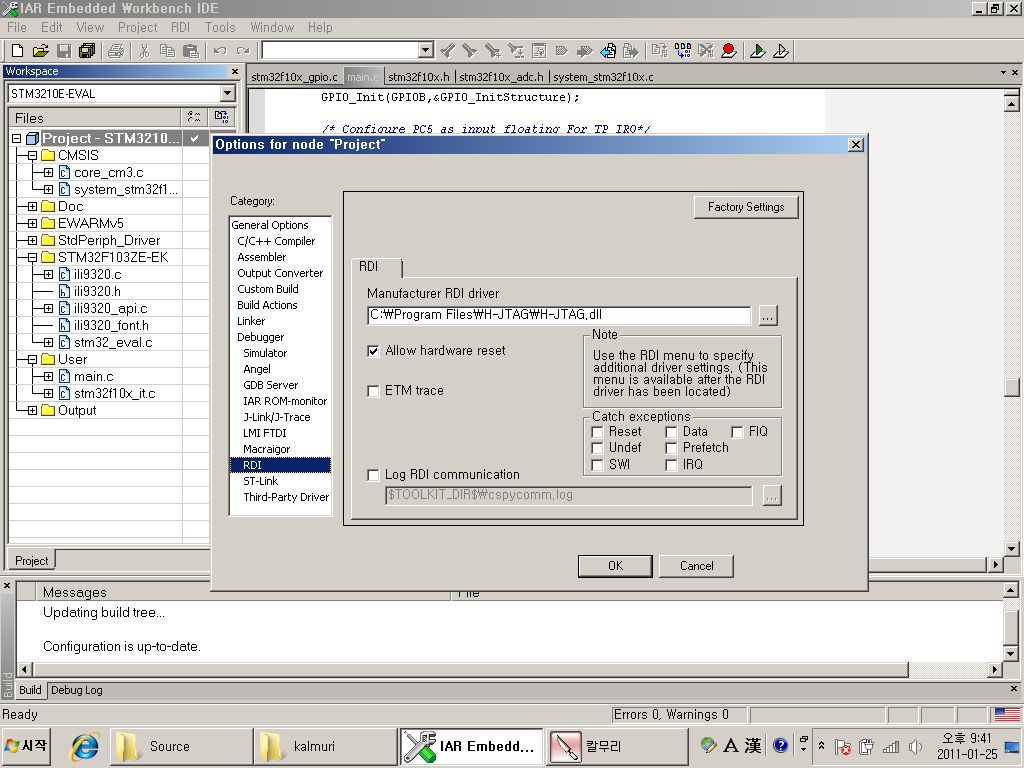Check the Reset catch exception box
The image size is (1024, 768).
597,432
